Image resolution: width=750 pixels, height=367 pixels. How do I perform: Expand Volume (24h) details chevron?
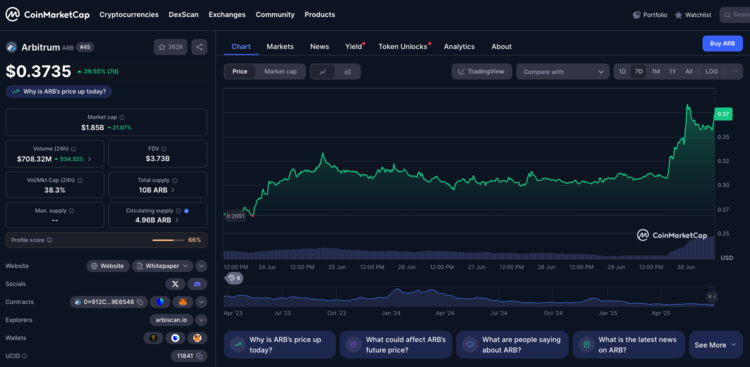pyautogui.click(x=89, y=159)
